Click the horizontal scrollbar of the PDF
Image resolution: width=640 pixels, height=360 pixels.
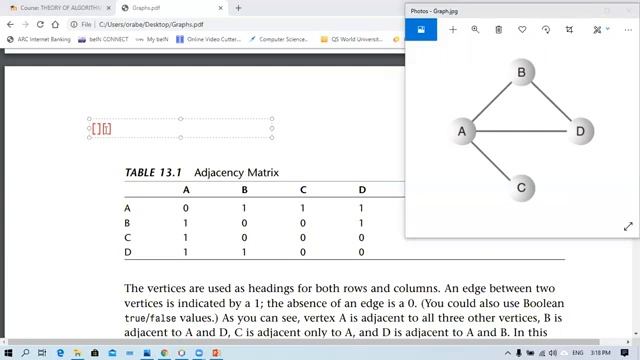tap(304, 342)
